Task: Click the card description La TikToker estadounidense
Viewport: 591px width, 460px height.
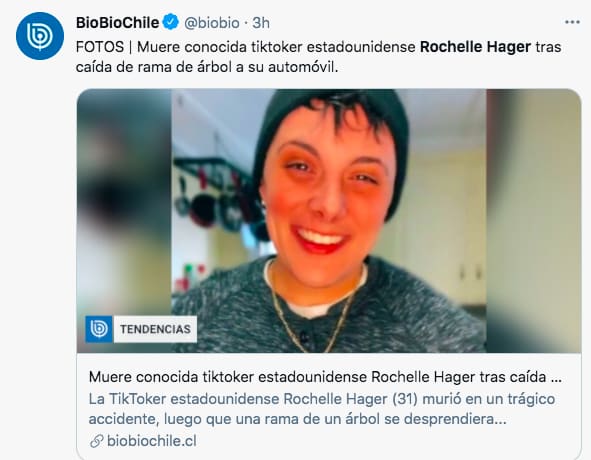Action: 322,409
